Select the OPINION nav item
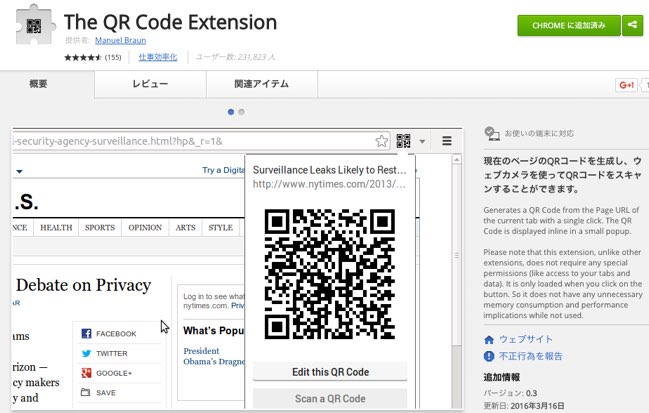The width and height of the screenshot is (649, 413). pos(145,228)
